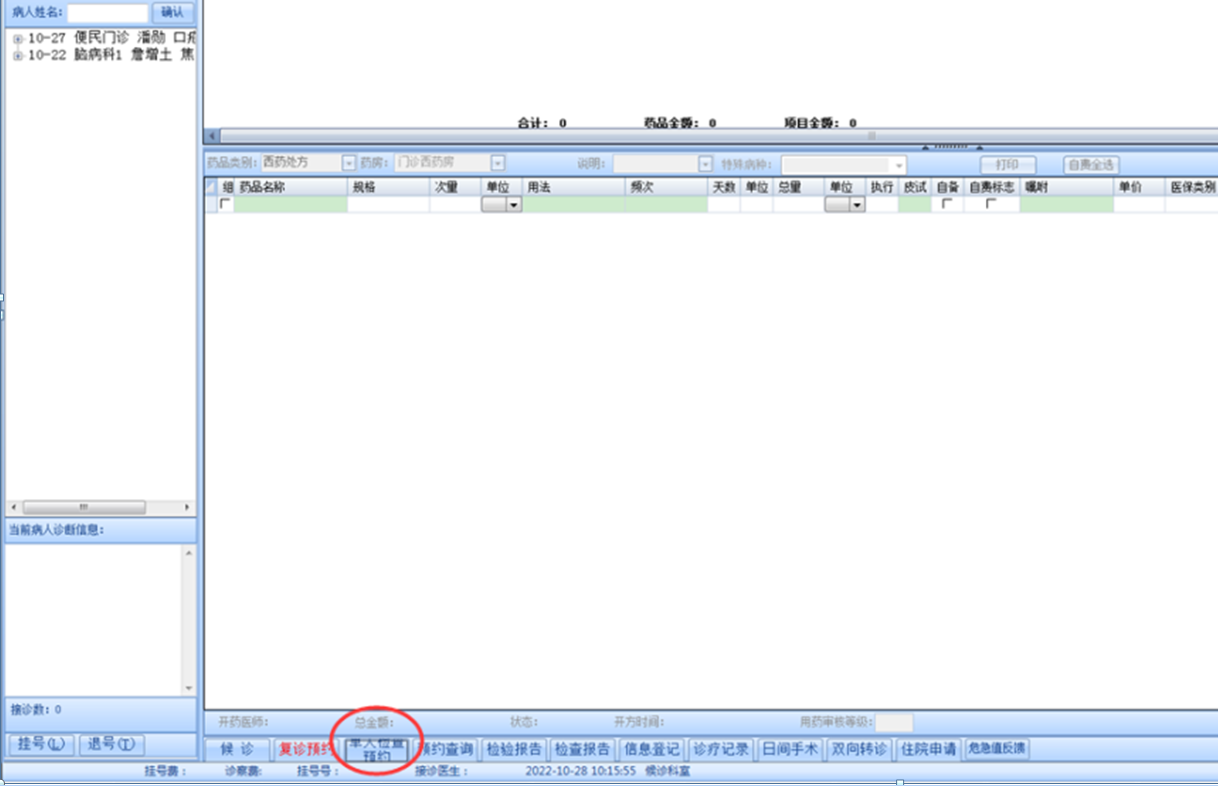Click the 药品名称 cell in the first row

(x=291, y=204)
